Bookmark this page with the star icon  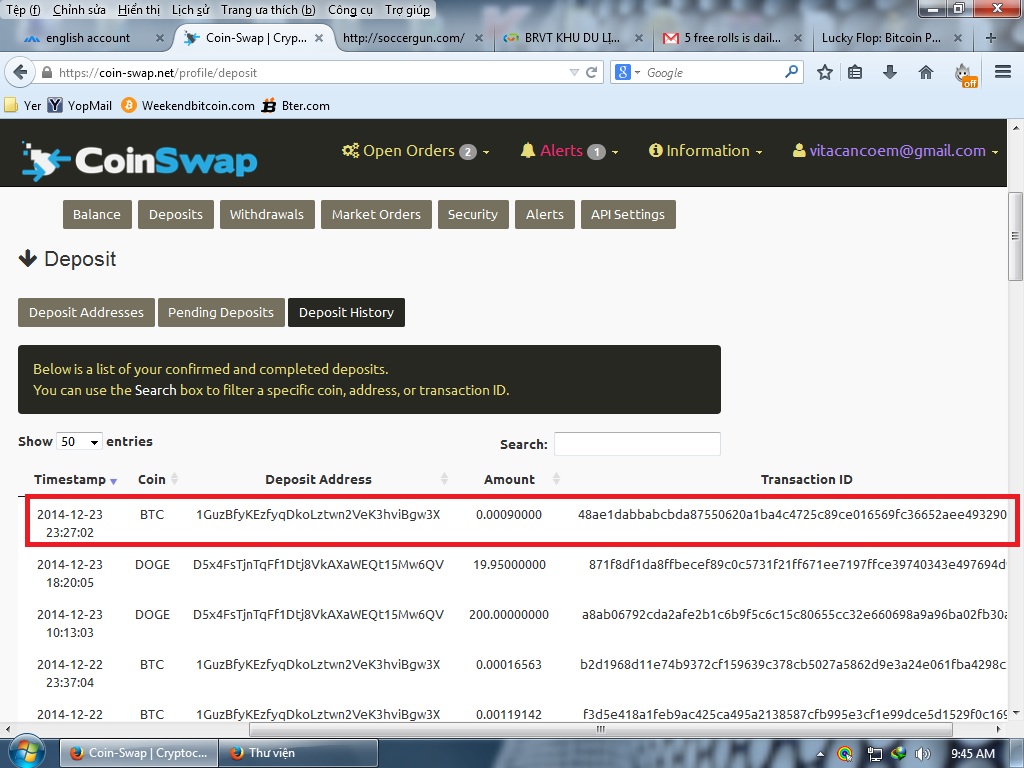coord(825,72)
